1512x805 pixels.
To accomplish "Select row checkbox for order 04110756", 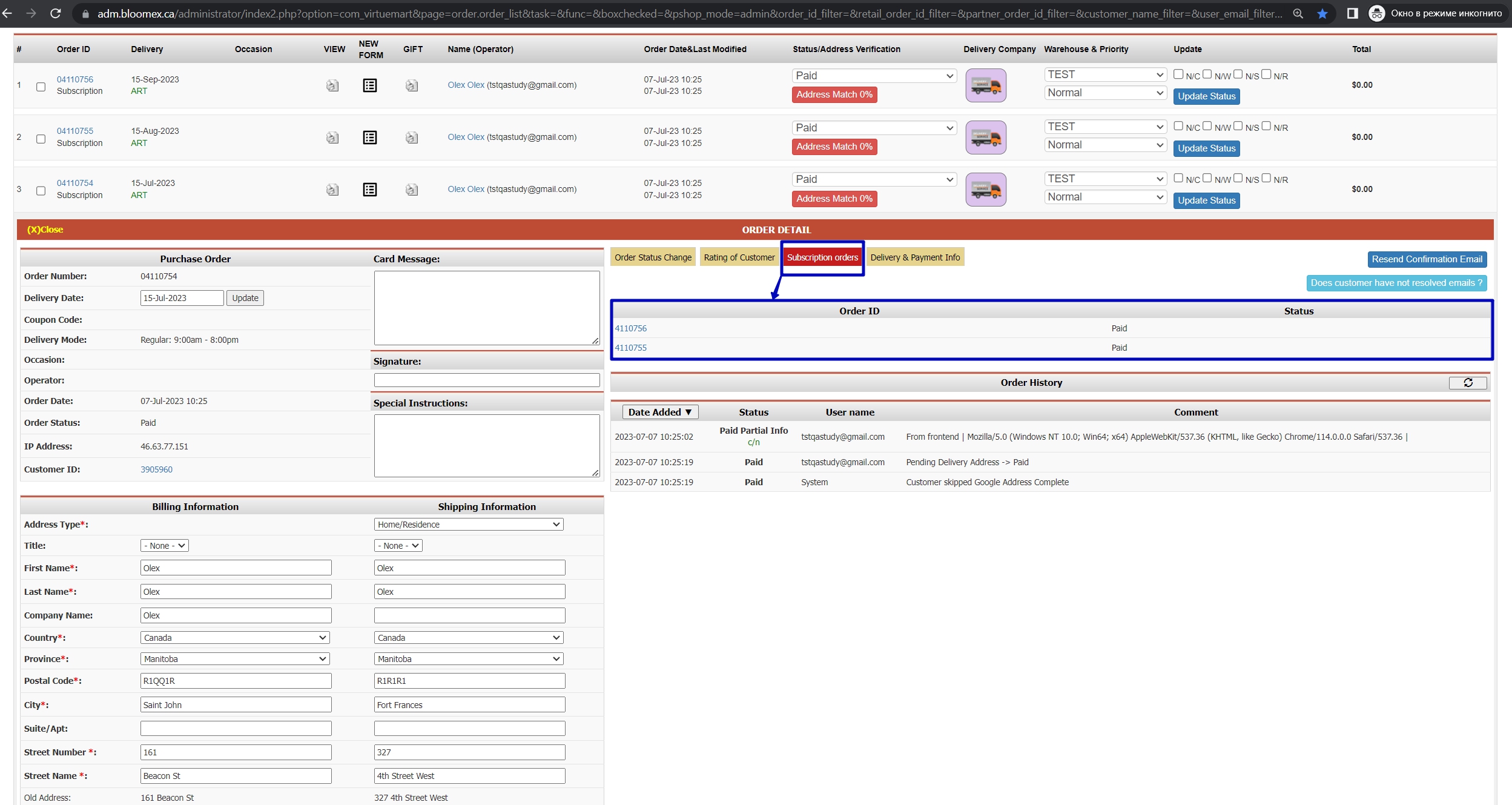I will pos(41,87).
